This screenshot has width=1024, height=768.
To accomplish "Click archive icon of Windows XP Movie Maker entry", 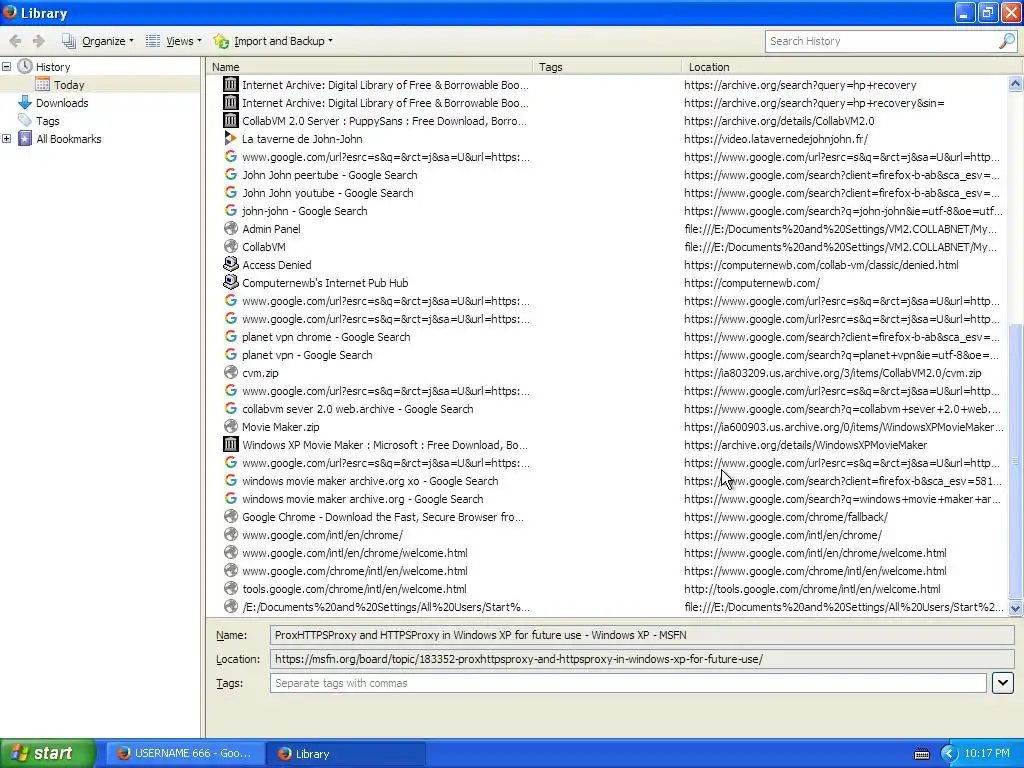I will tap(231, 444).
